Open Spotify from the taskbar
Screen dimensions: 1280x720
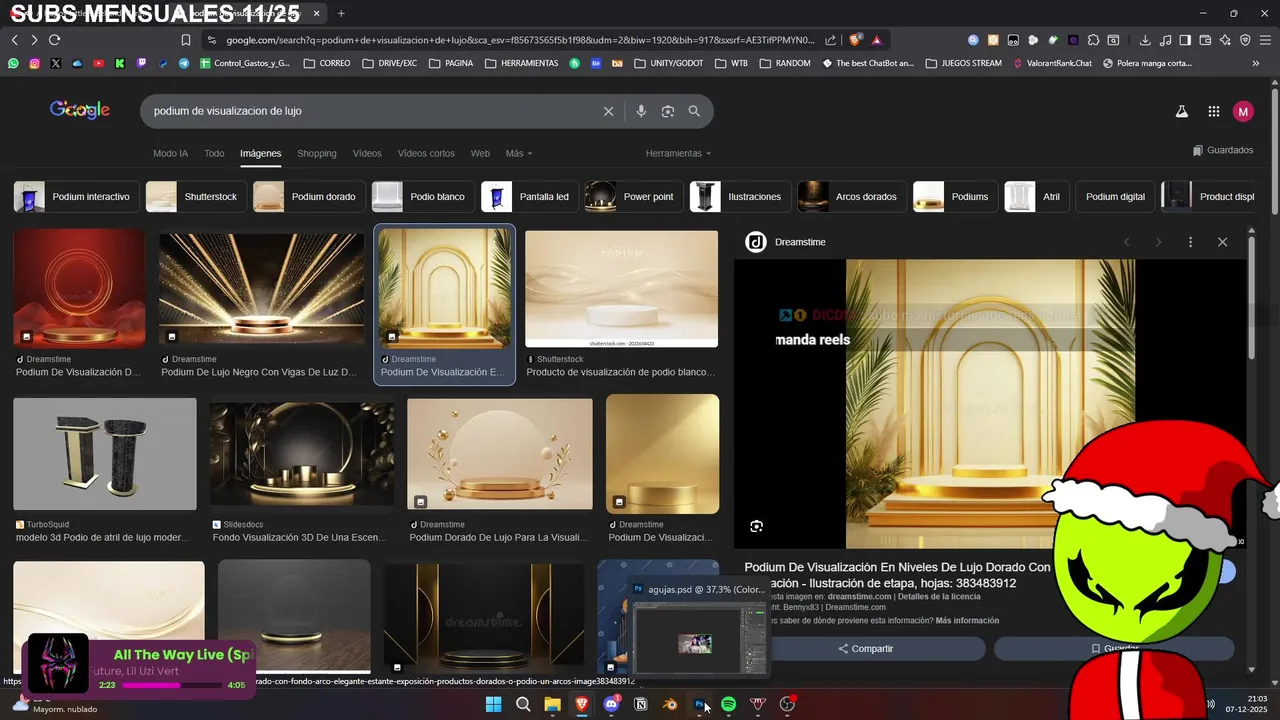click(x=729, y=704)
